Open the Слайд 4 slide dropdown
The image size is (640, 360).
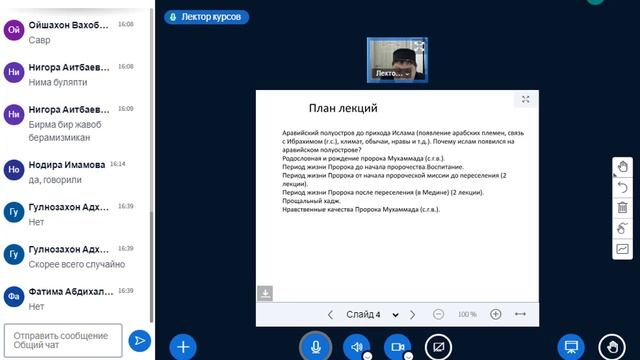click(x=372, y=315)
